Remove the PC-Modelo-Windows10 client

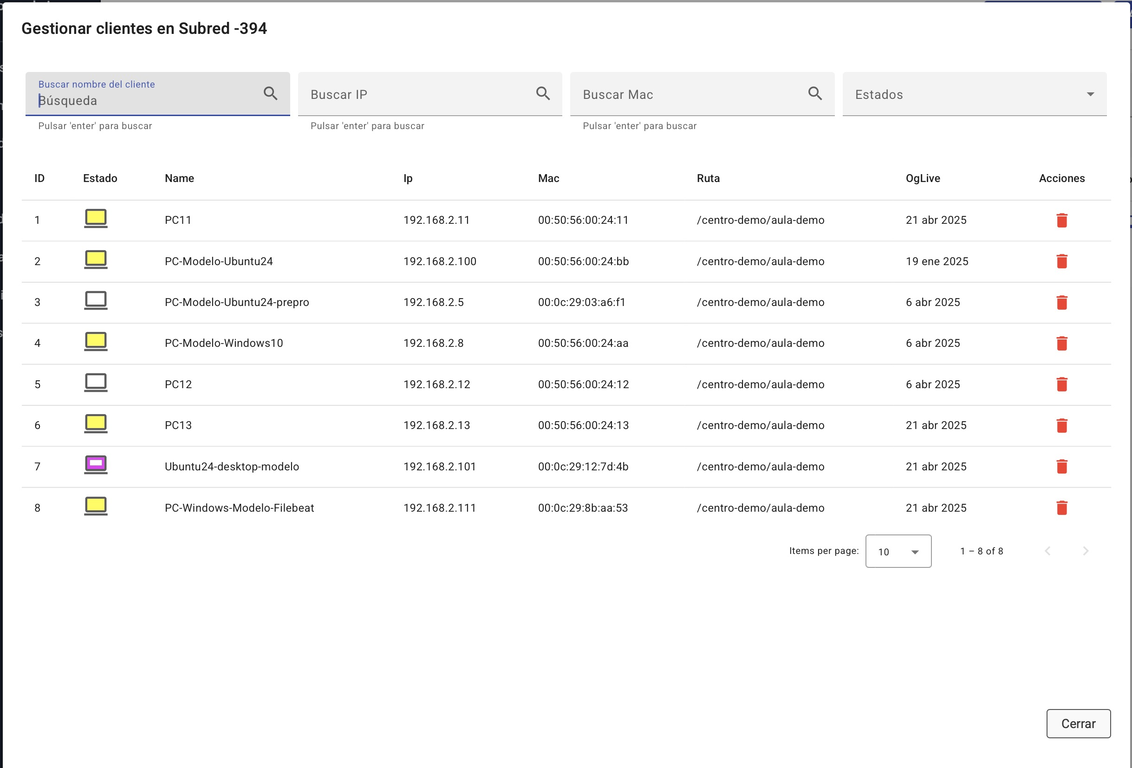[1061, 343]
